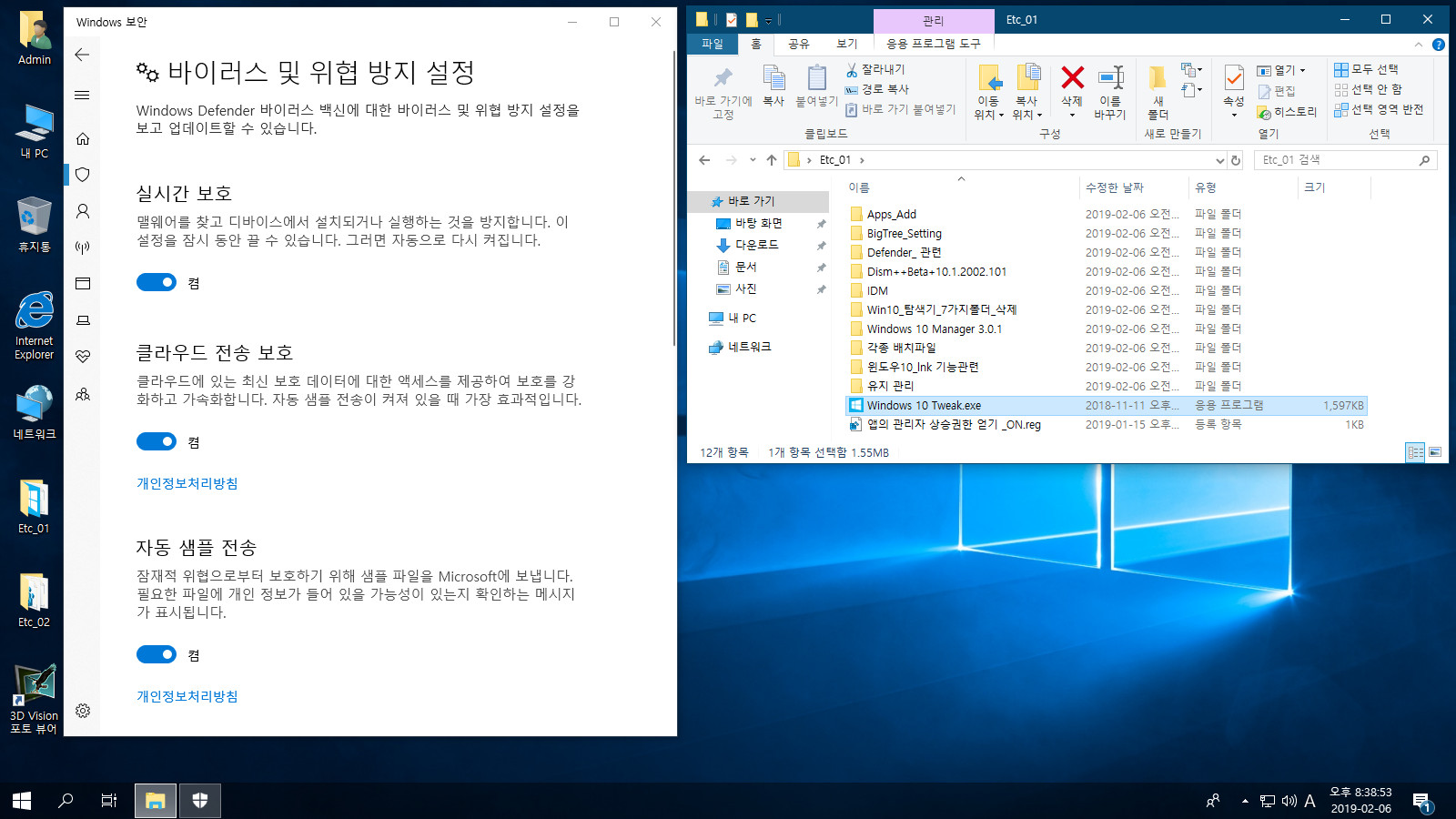Click the Windows Start button
The width and height of the screenshot is (1456, 819).
point(22,801)
